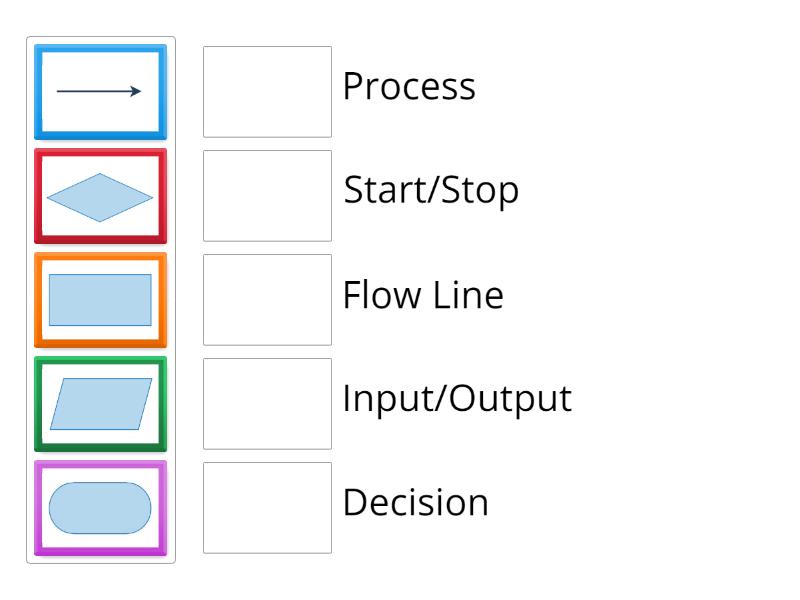Select the arrow flow line tile

tap(100, 92)
